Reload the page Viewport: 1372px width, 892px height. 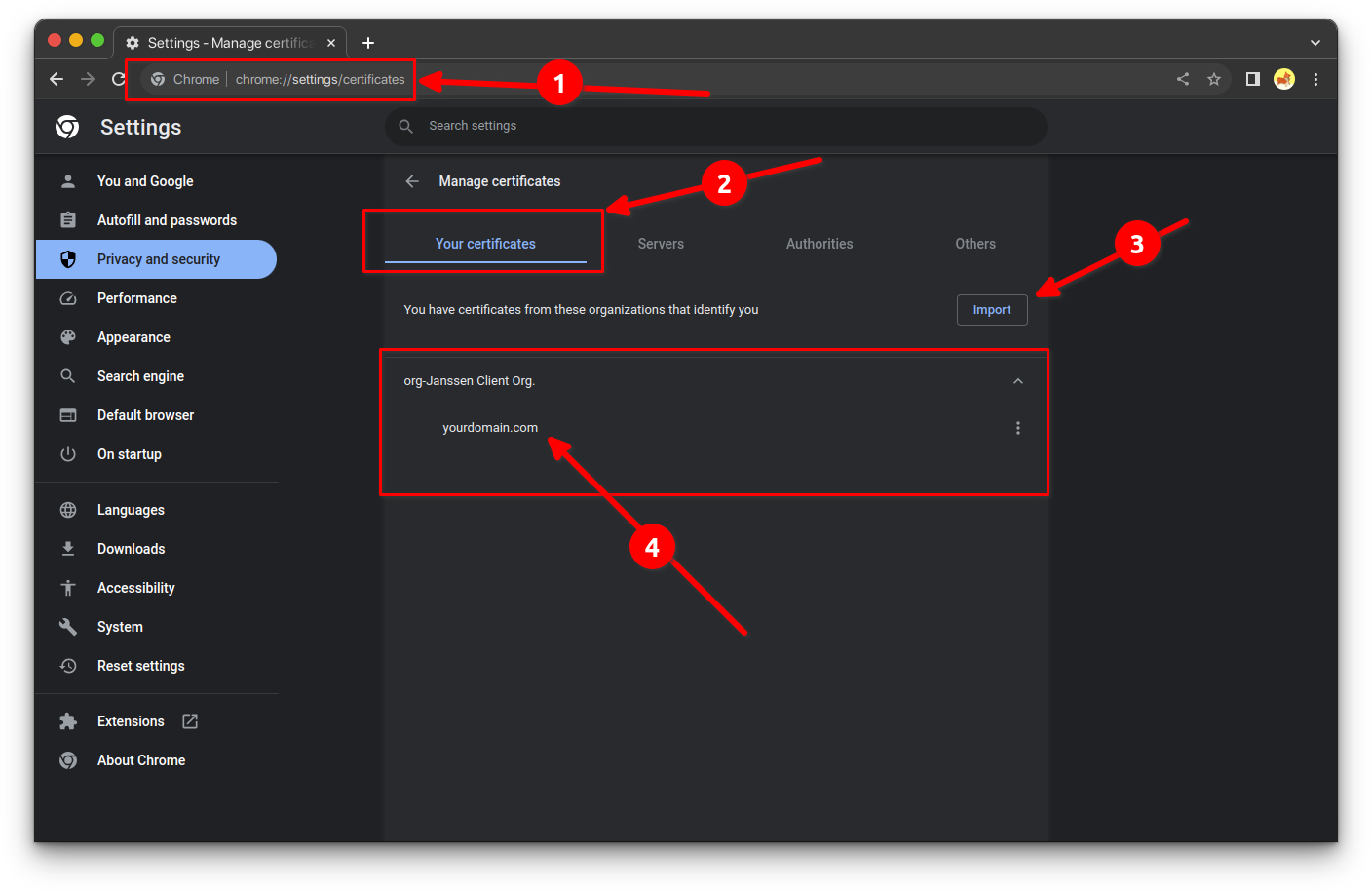pos(118,80)
